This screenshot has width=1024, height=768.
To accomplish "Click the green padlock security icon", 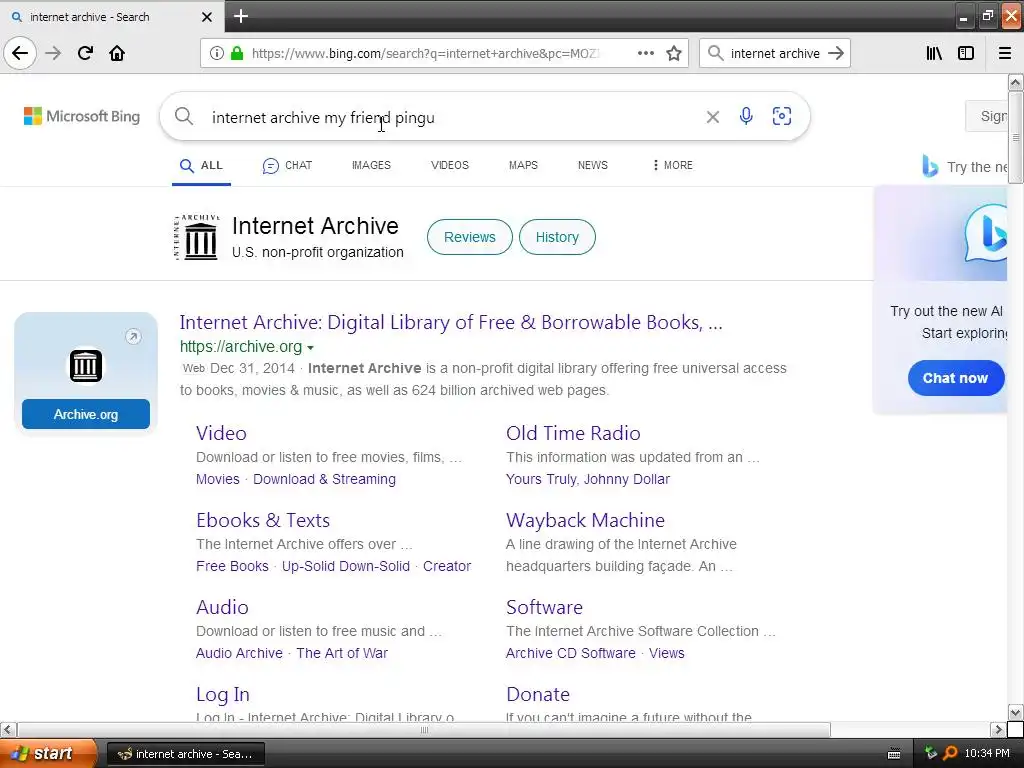I will [237, 53].
